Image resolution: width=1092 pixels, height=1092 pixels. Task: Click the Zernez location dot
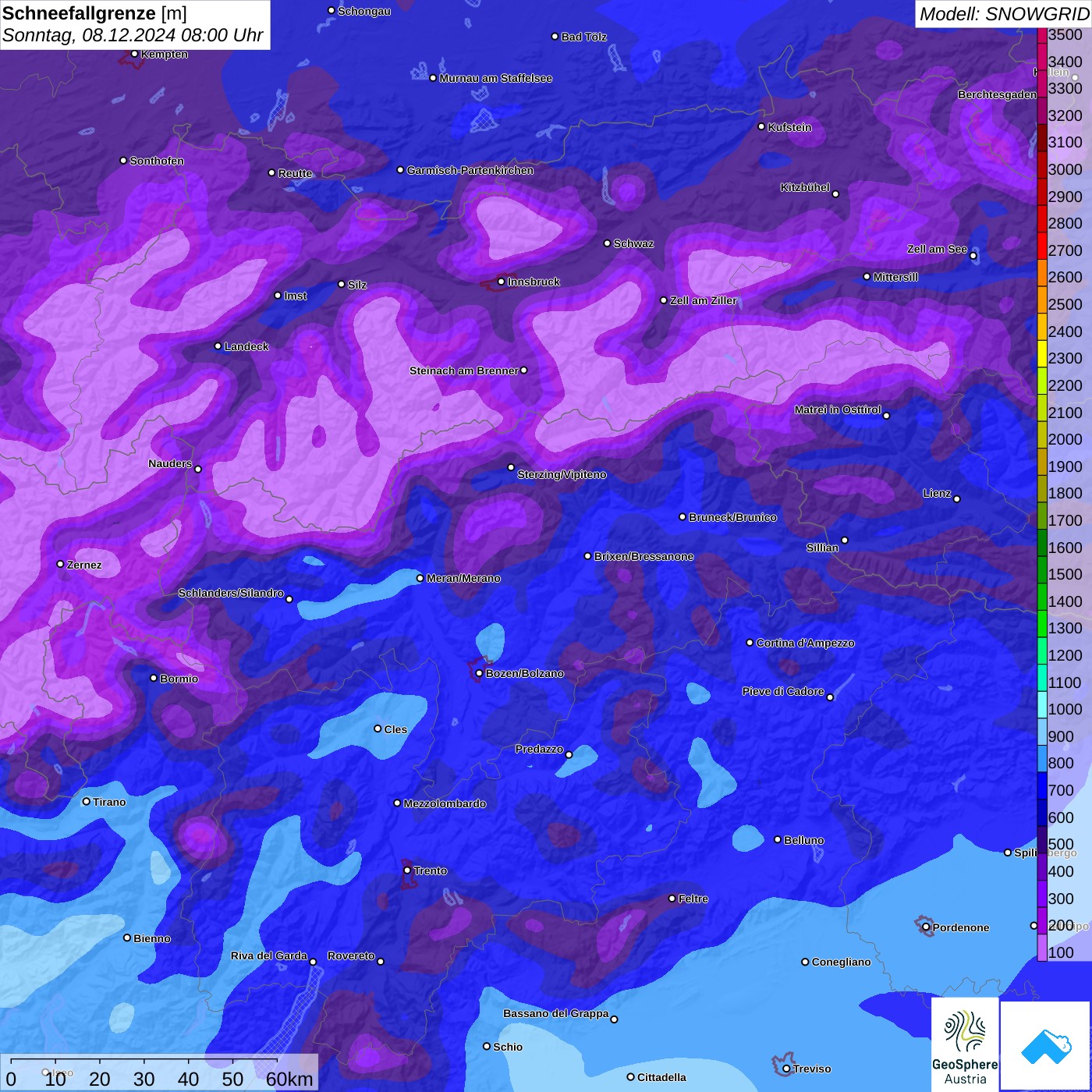click(61, 564)
